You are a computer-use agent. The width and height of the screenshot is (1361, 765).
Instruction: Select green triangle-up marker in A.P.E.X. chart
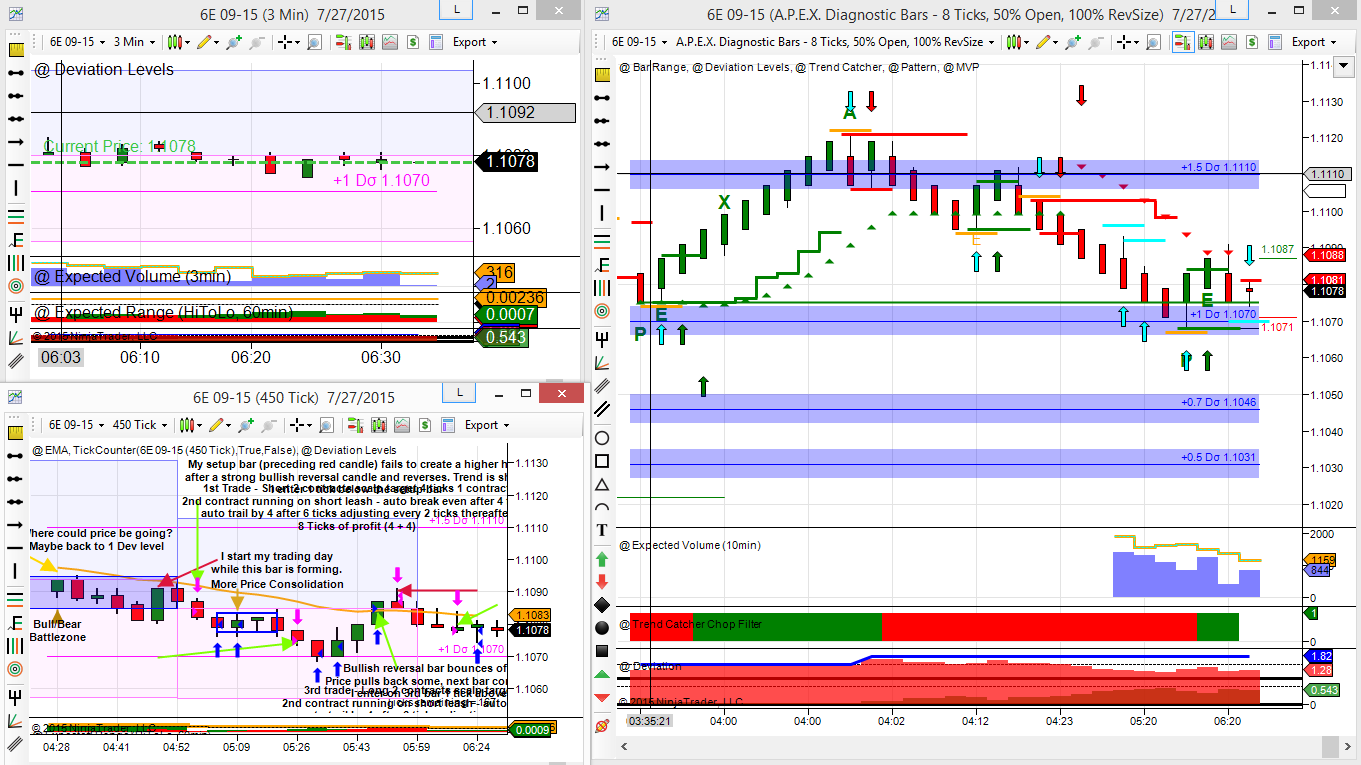[x=602, y=675]
